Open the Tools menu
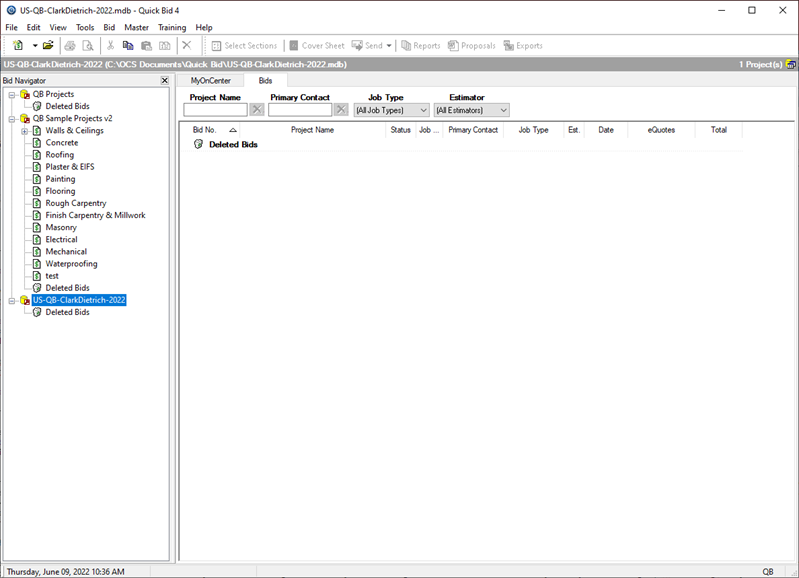The height and width of the screenshot is (578, 799). (x=85, y=28)
